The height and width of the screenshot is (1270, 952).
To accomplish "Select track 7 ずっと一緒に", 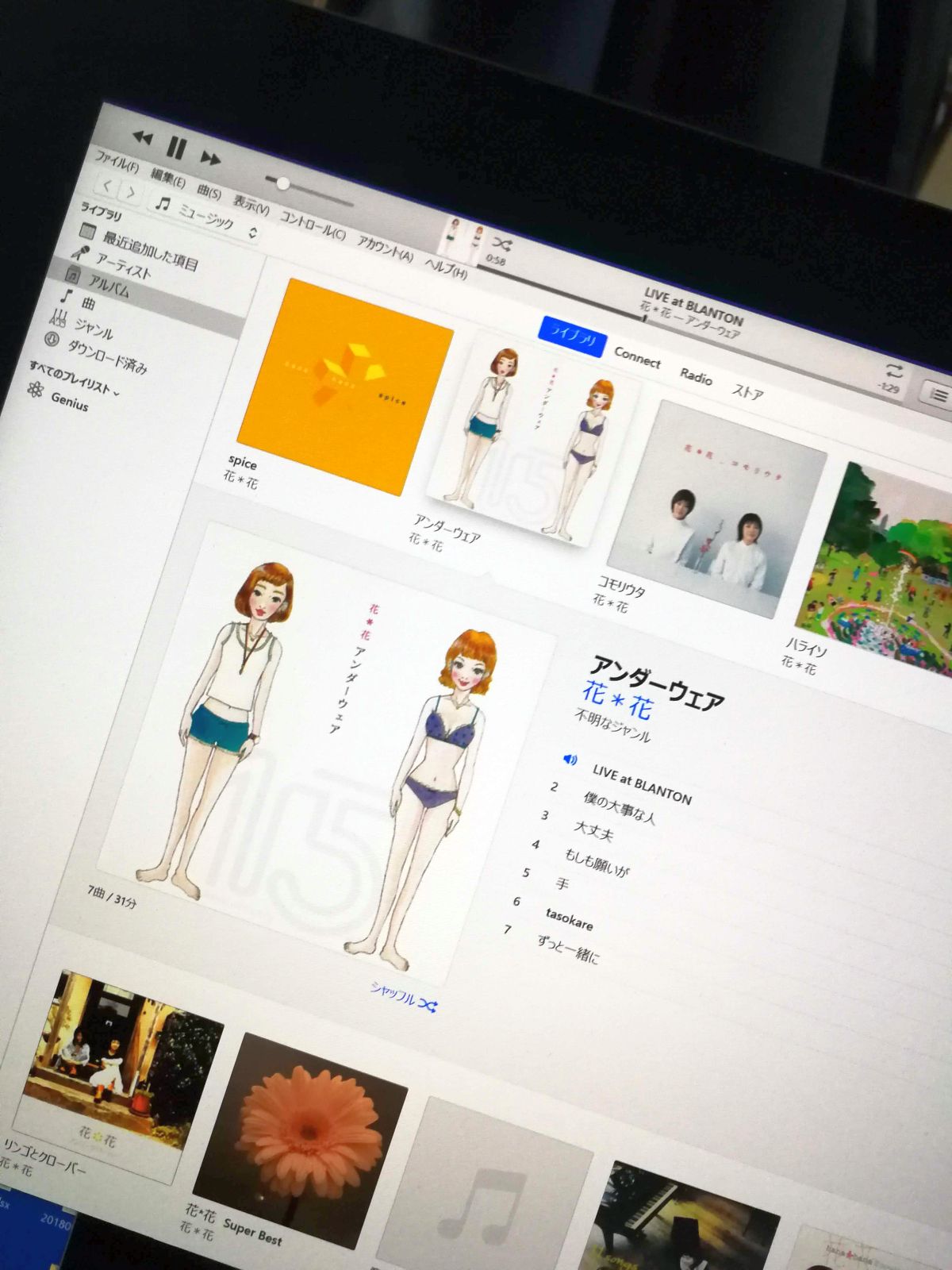I will (x=568, y=949).
